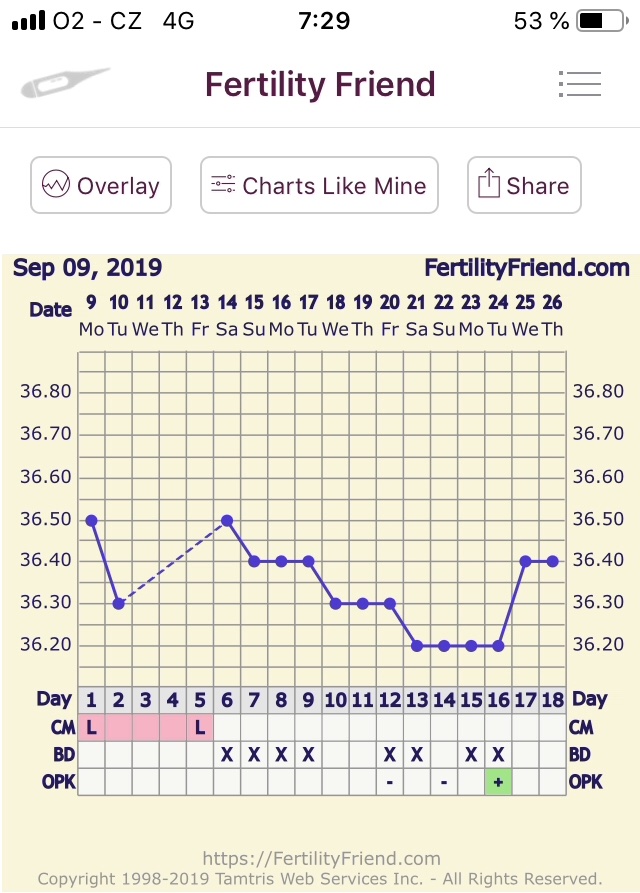Open the hamburger list menu

(580, 84)
